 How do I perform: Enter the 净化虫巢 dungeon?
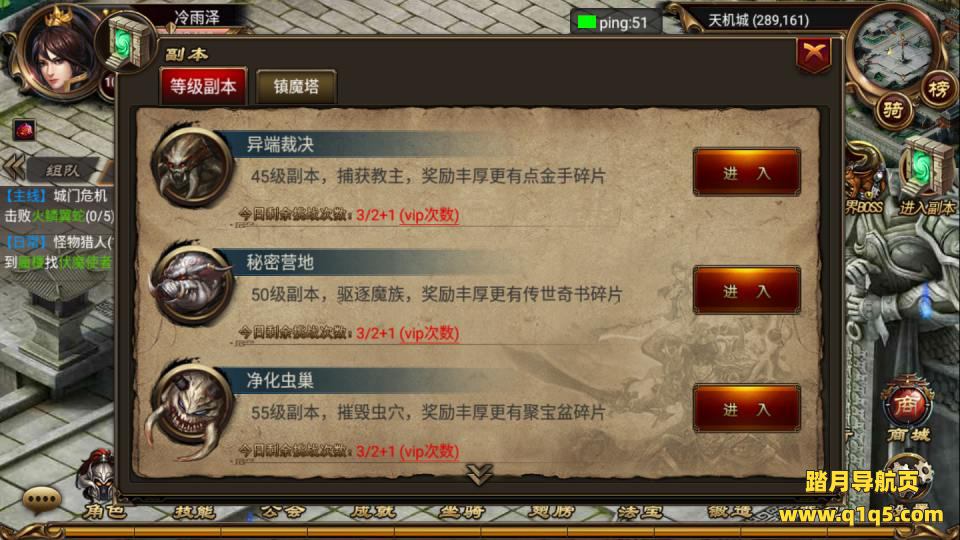click(746, 408)
